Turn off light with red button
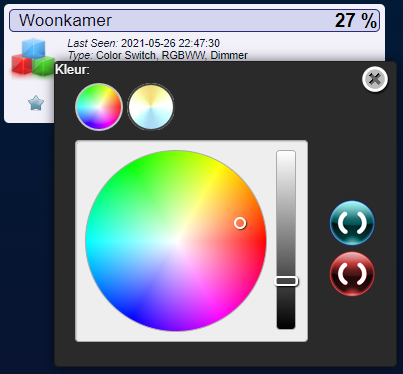Screen dimensions: 403x374 352,274
